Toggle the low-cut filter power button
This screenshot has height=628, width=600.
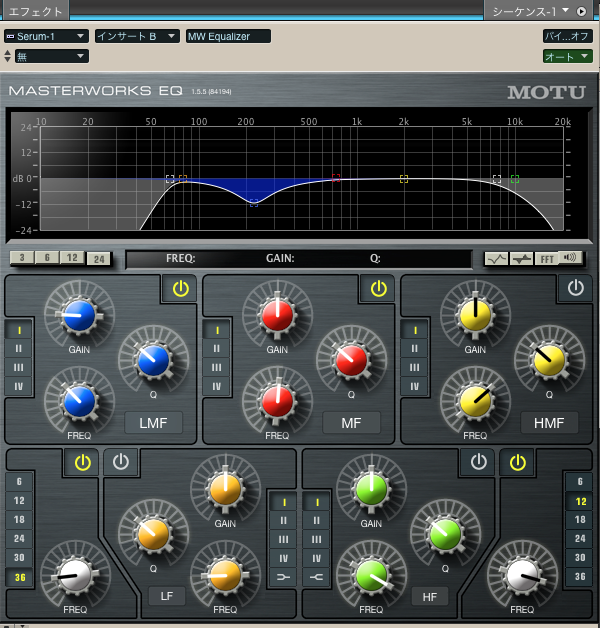click(83, 463)
